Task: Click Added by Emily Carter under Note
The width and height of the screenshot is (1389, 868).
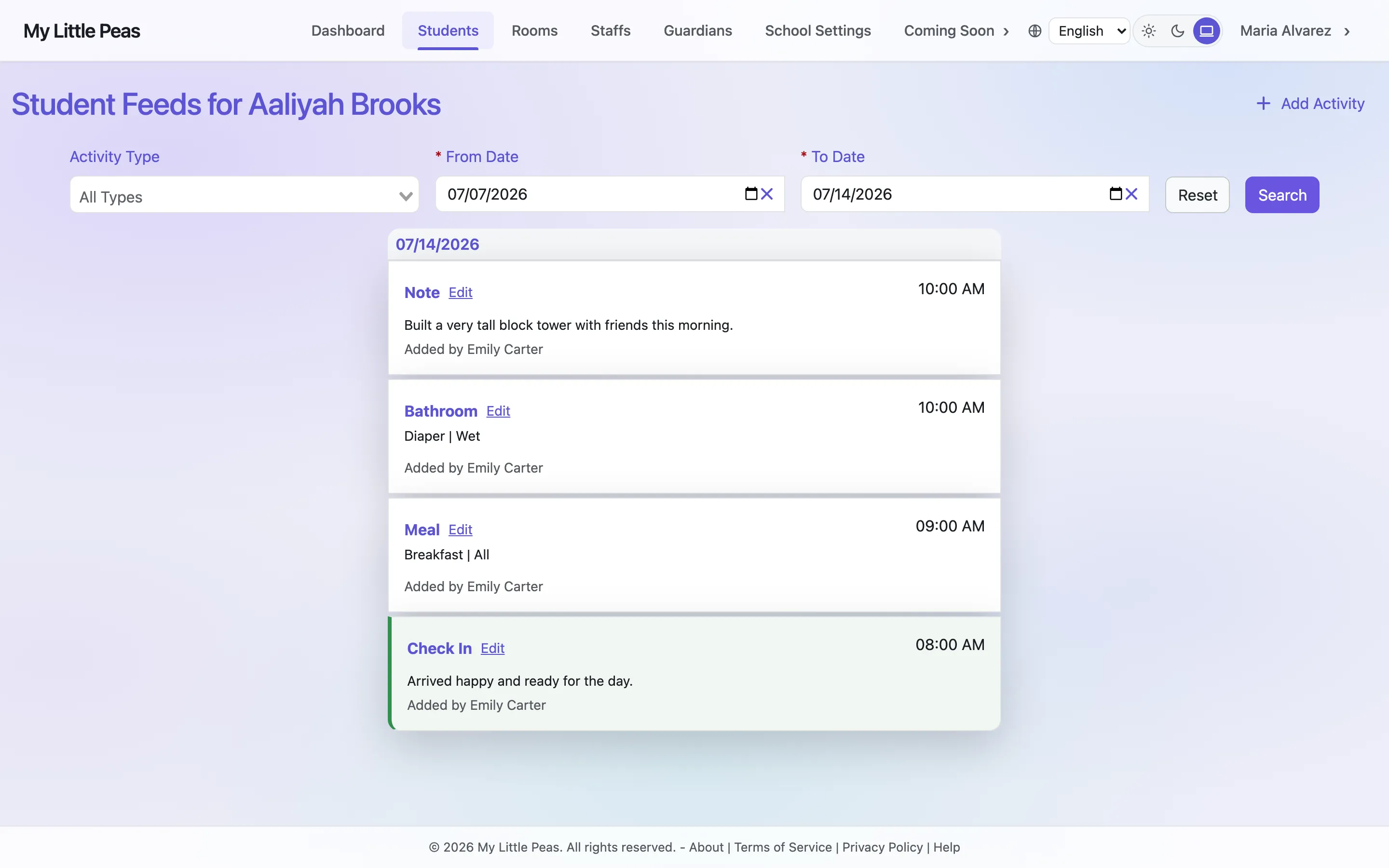Action: [474, 349]
